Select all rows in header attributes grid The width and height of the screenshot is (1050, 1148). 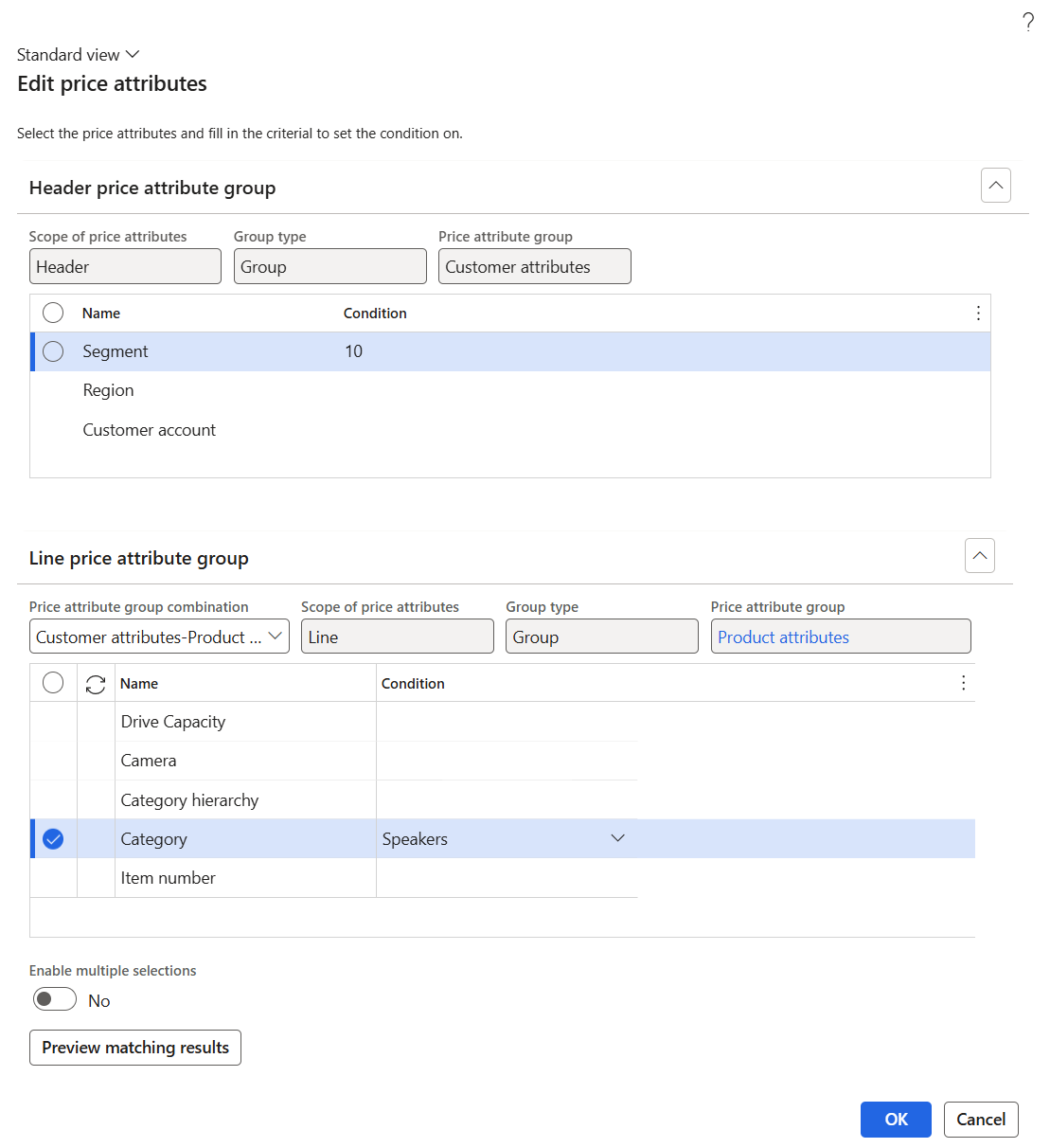(x=53, y=313)
